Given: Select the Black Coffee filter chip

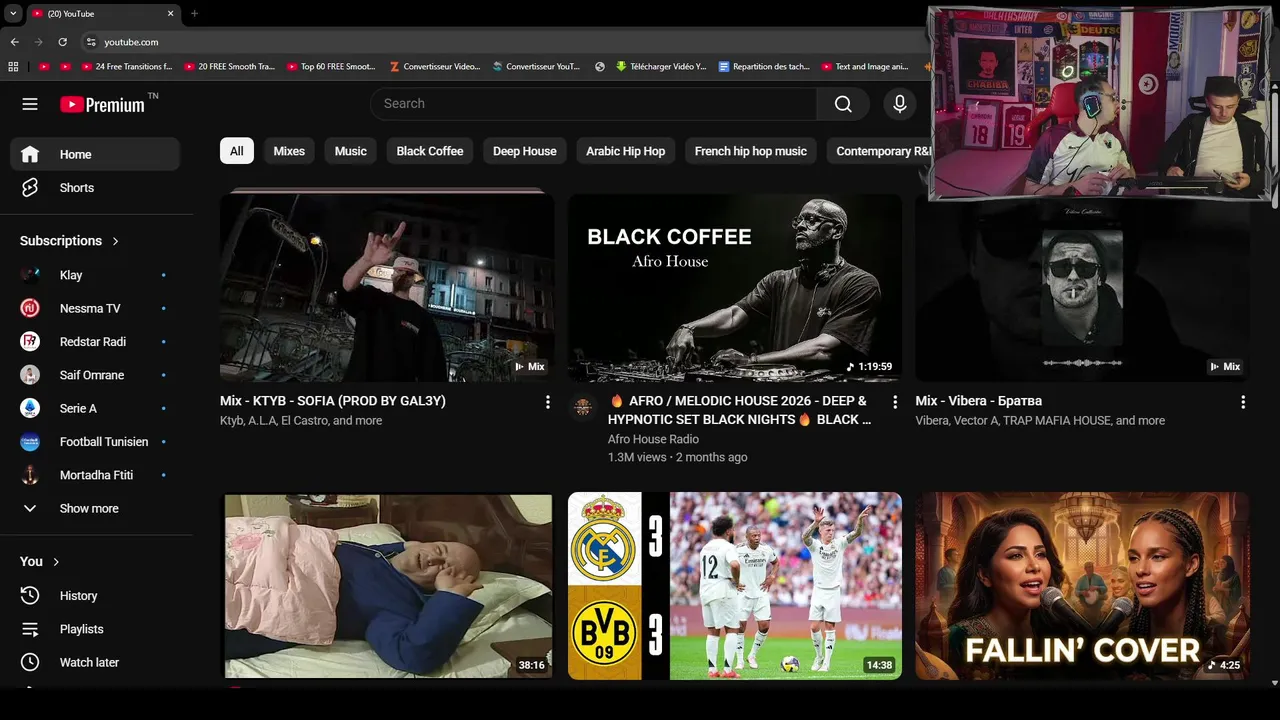Looking at the screenshot, I should [430, 151].
